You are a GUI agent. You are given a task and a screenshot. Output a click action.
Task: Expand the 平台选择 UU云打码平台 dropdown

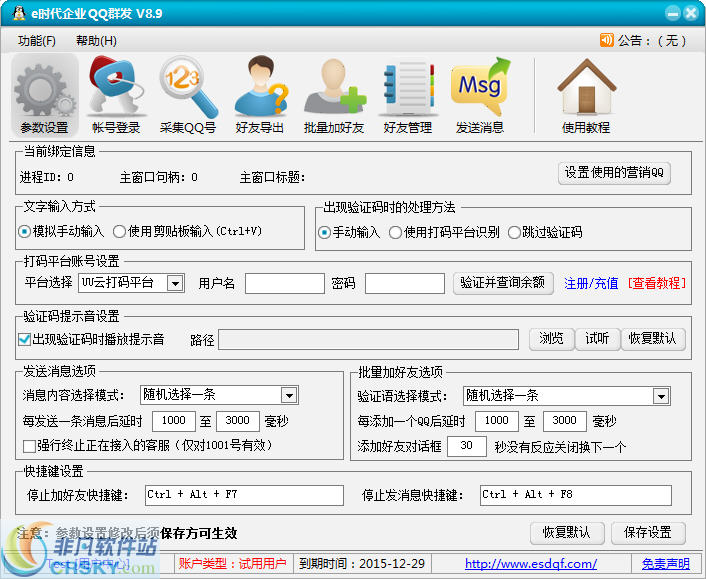175,283
